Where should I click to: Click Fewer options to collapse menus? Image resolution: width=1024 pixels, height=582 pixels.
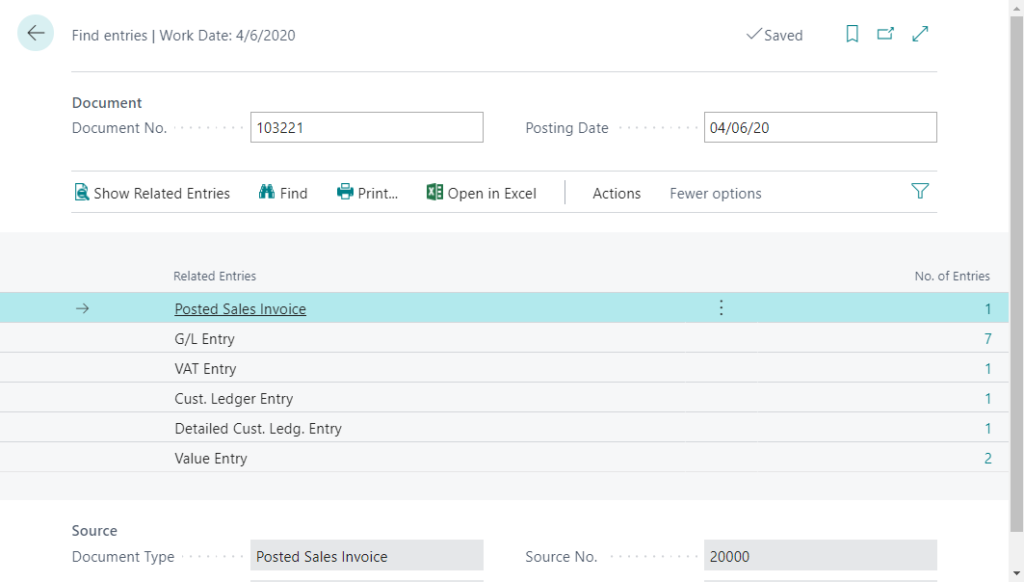[715, 193]
